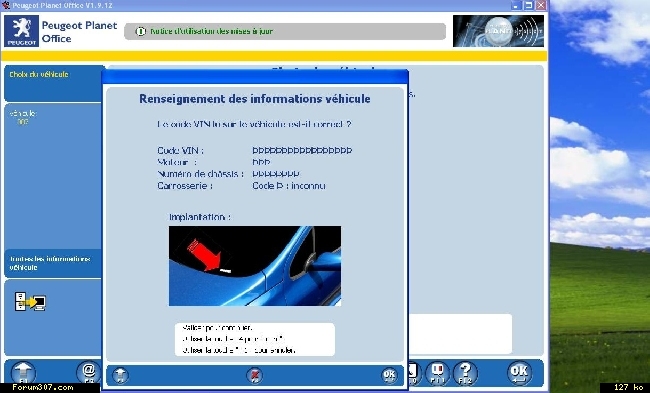Close the Peugeot Planet Office window

coord(541,5)
